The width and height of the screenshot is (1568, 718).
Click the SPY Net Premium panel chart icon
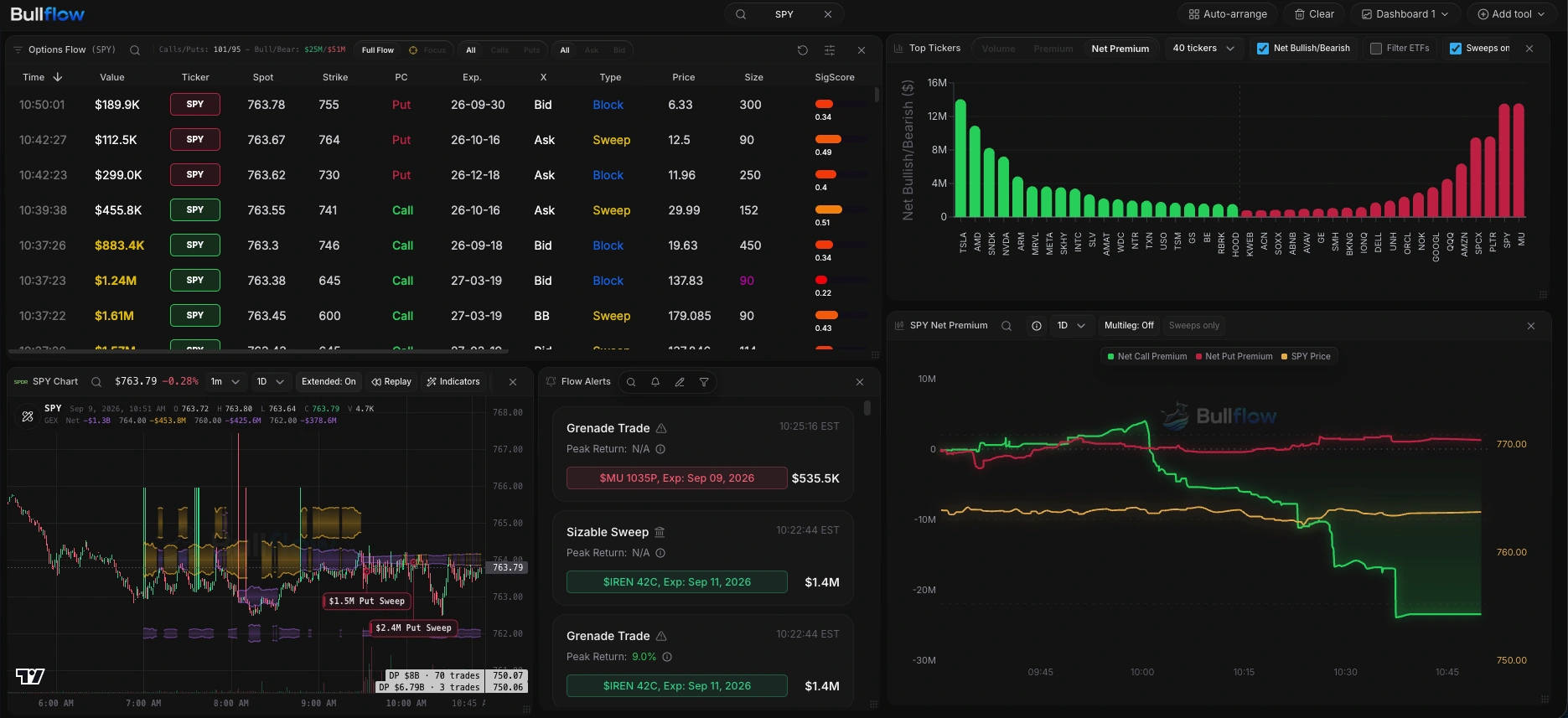pos(899,326)
